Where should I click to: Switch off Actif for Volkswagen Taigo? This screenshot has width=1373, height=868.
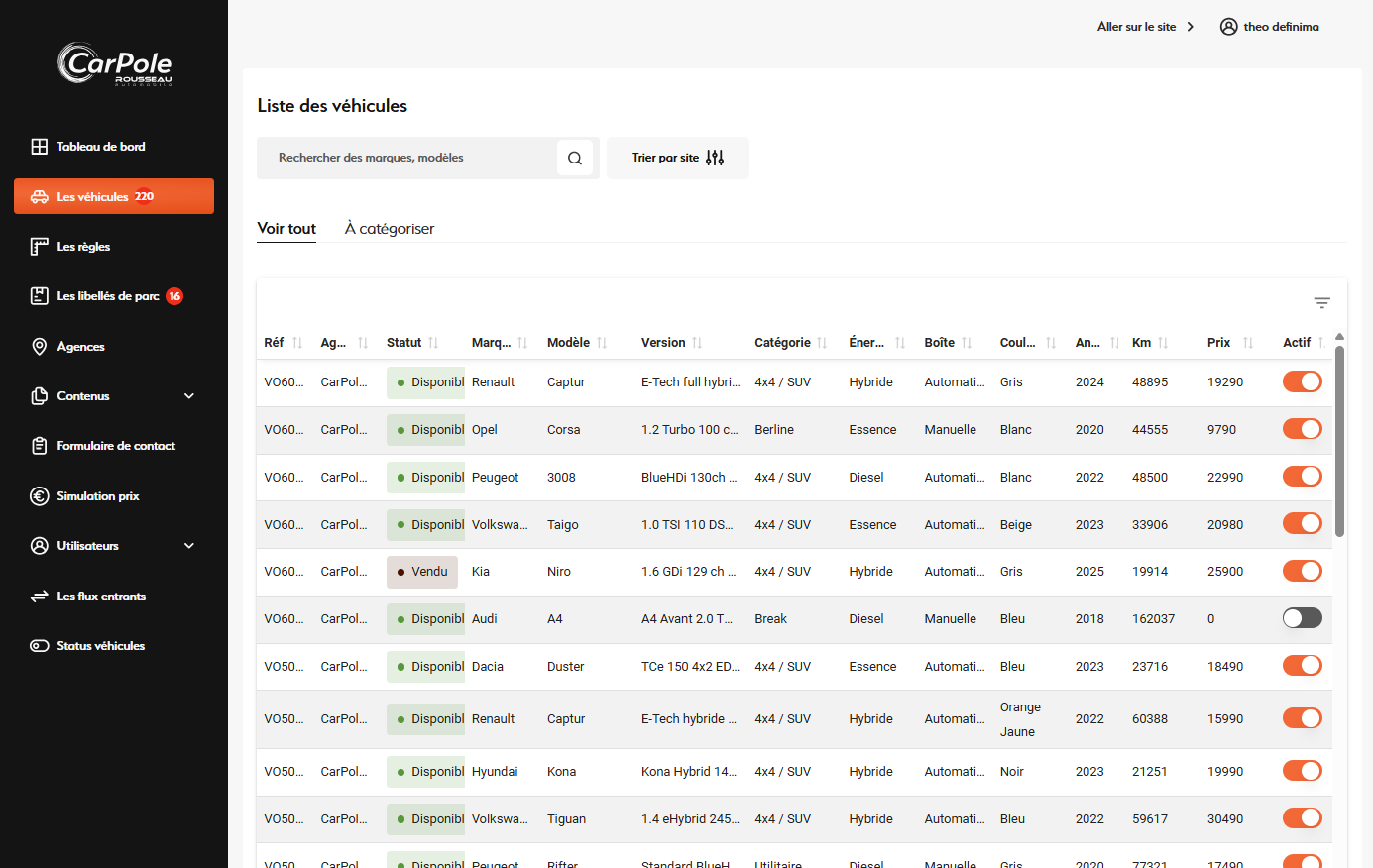click(x=1303, y=523)
